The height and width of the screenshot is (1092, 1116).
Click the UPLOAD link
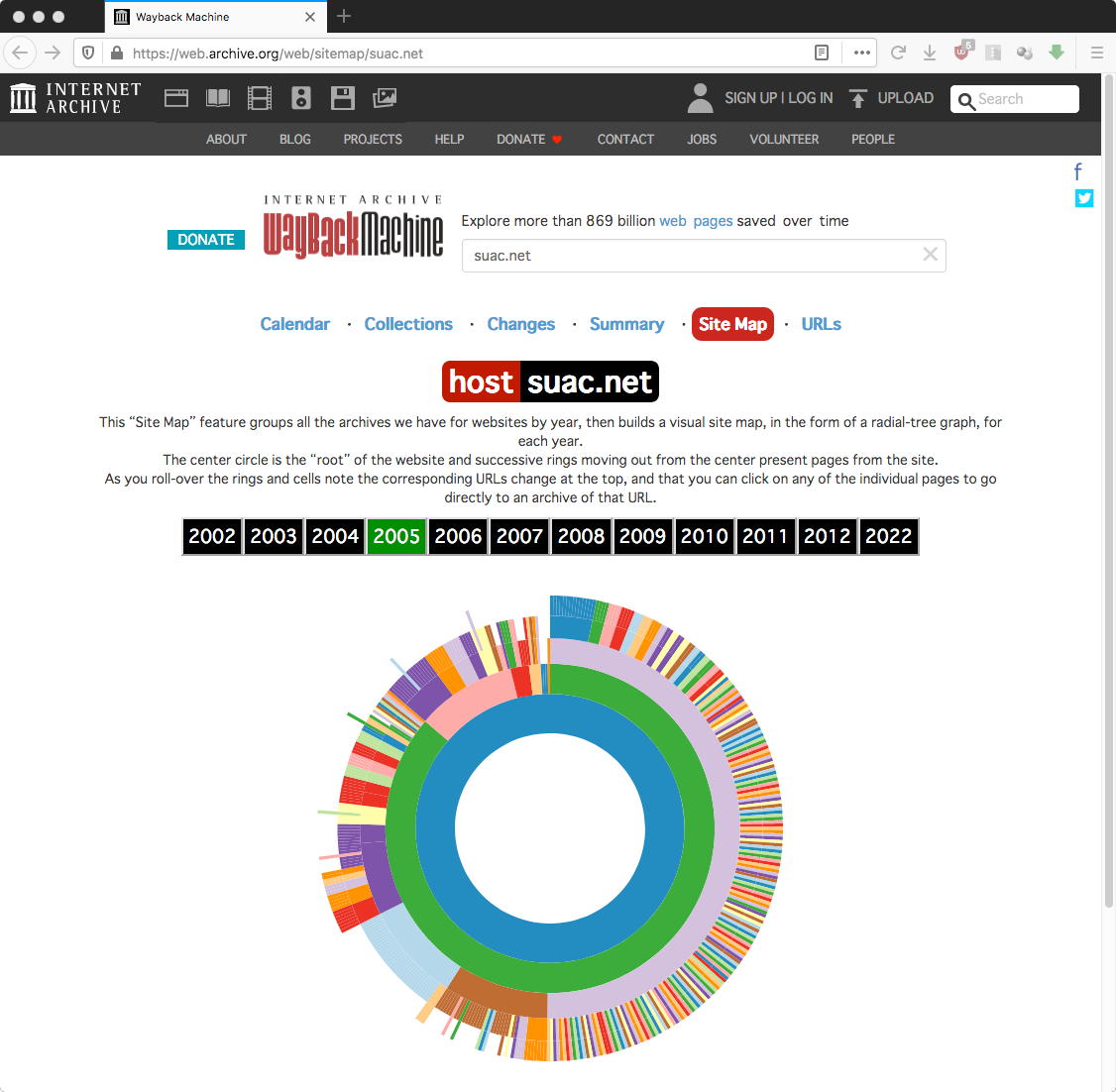905,98
